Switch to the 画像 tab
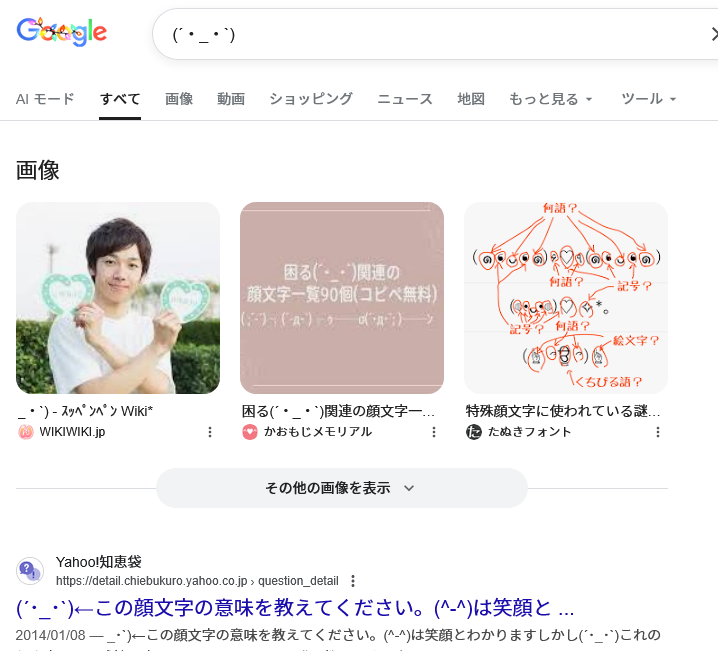This screenshot has height=651, width=718. (179, 99)
